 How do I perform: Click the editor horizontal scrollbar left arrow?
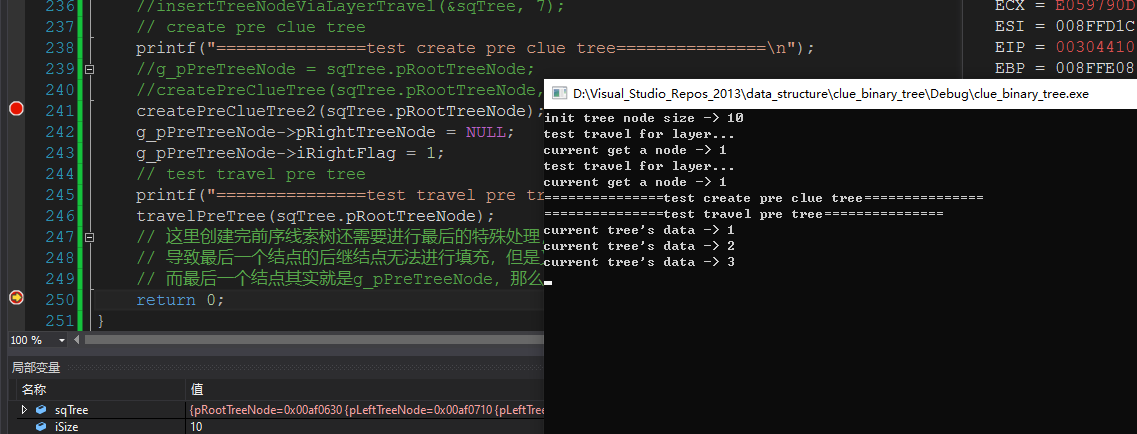(78, 340)
